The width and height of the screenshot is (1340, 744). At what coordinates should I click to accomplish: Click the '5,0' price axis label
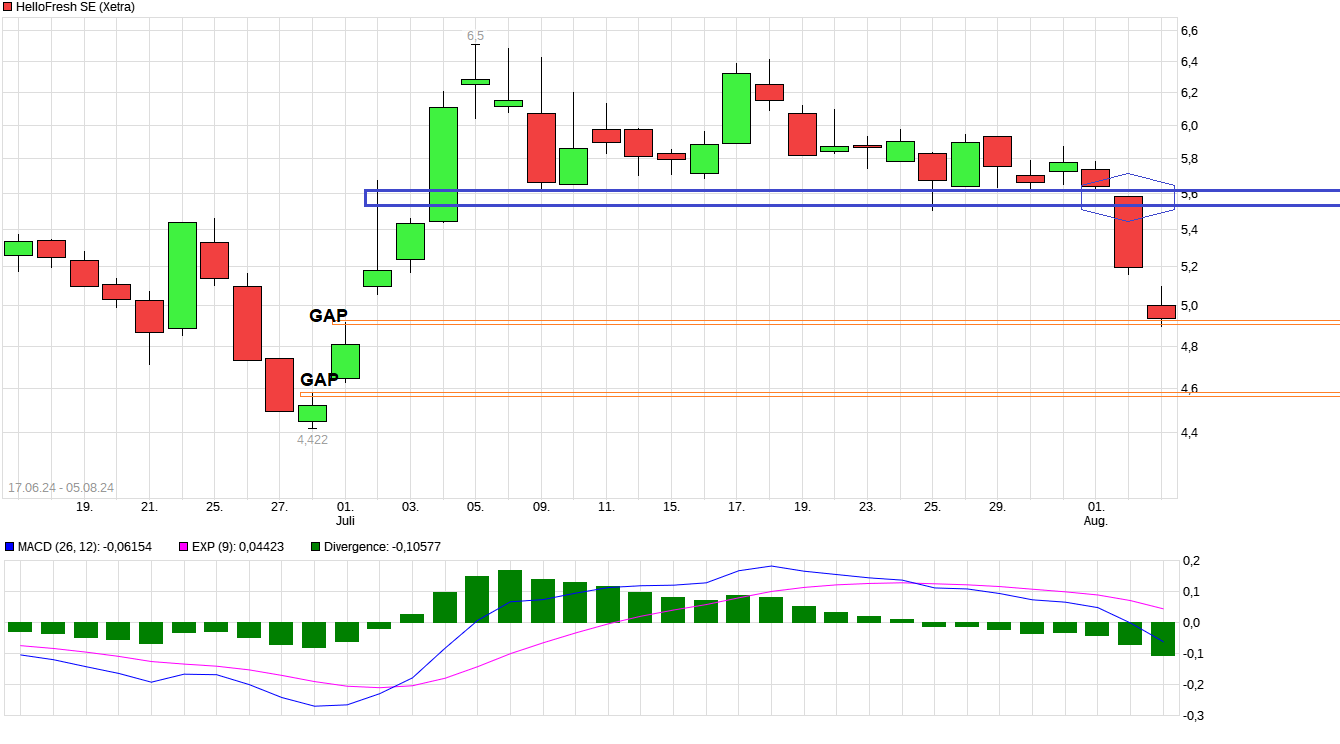1189,306
